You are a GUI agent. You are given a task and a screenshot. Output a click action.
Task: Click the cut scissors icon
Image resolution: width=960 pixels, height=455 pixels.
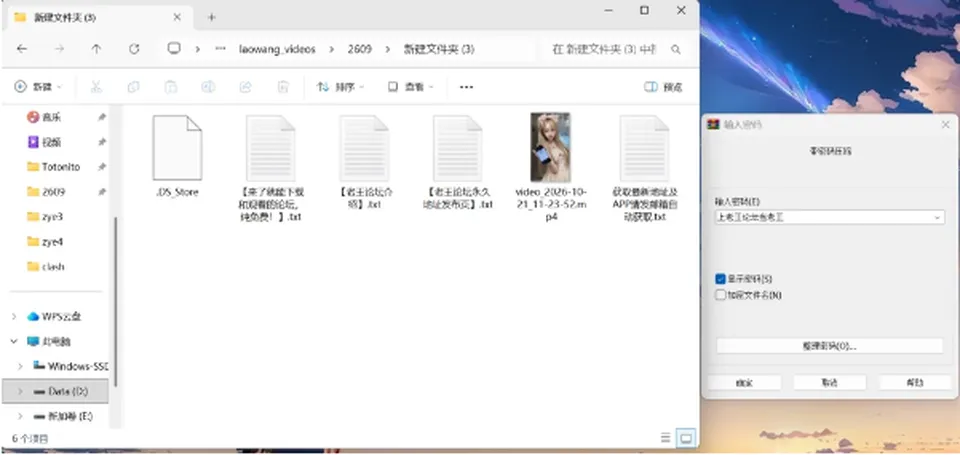pos(96,87)
